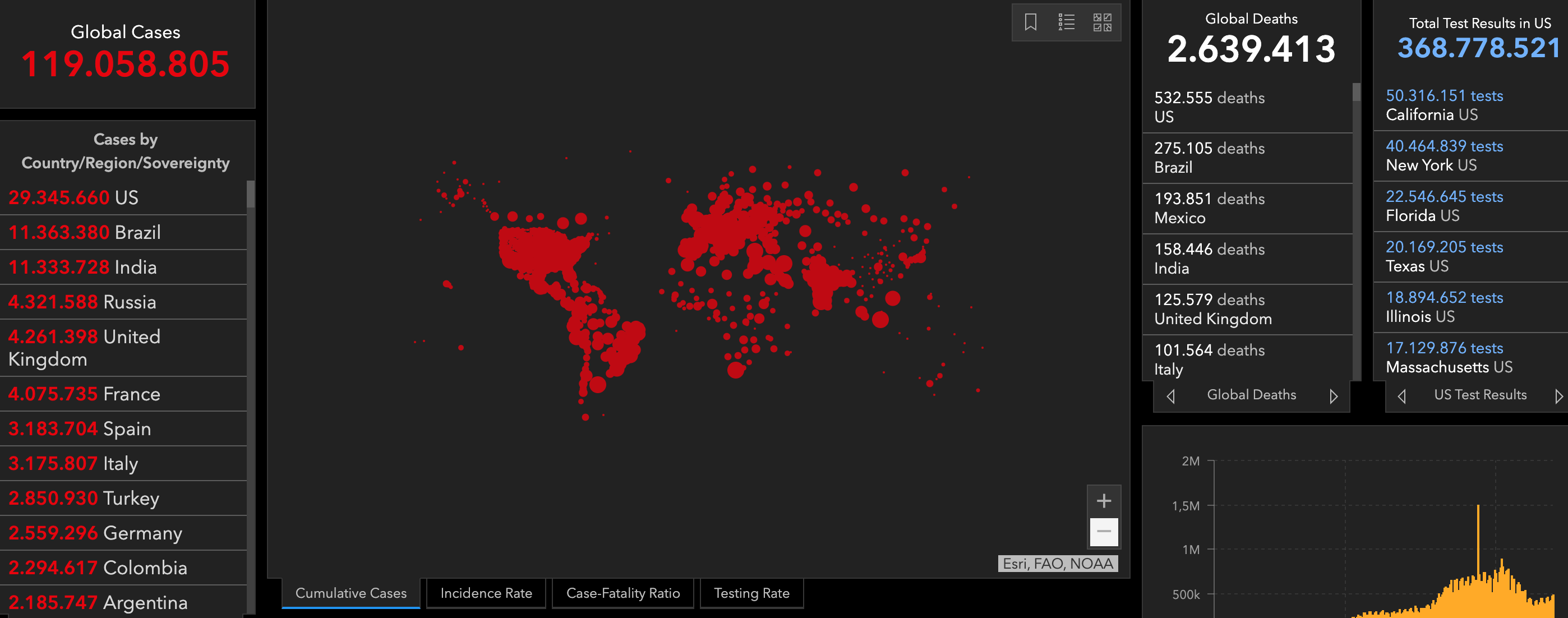Zoom in on the map
Image resolution: width=1568 pixels, height=618 pixels.
pyautogui.click(x=1104, y=500)
